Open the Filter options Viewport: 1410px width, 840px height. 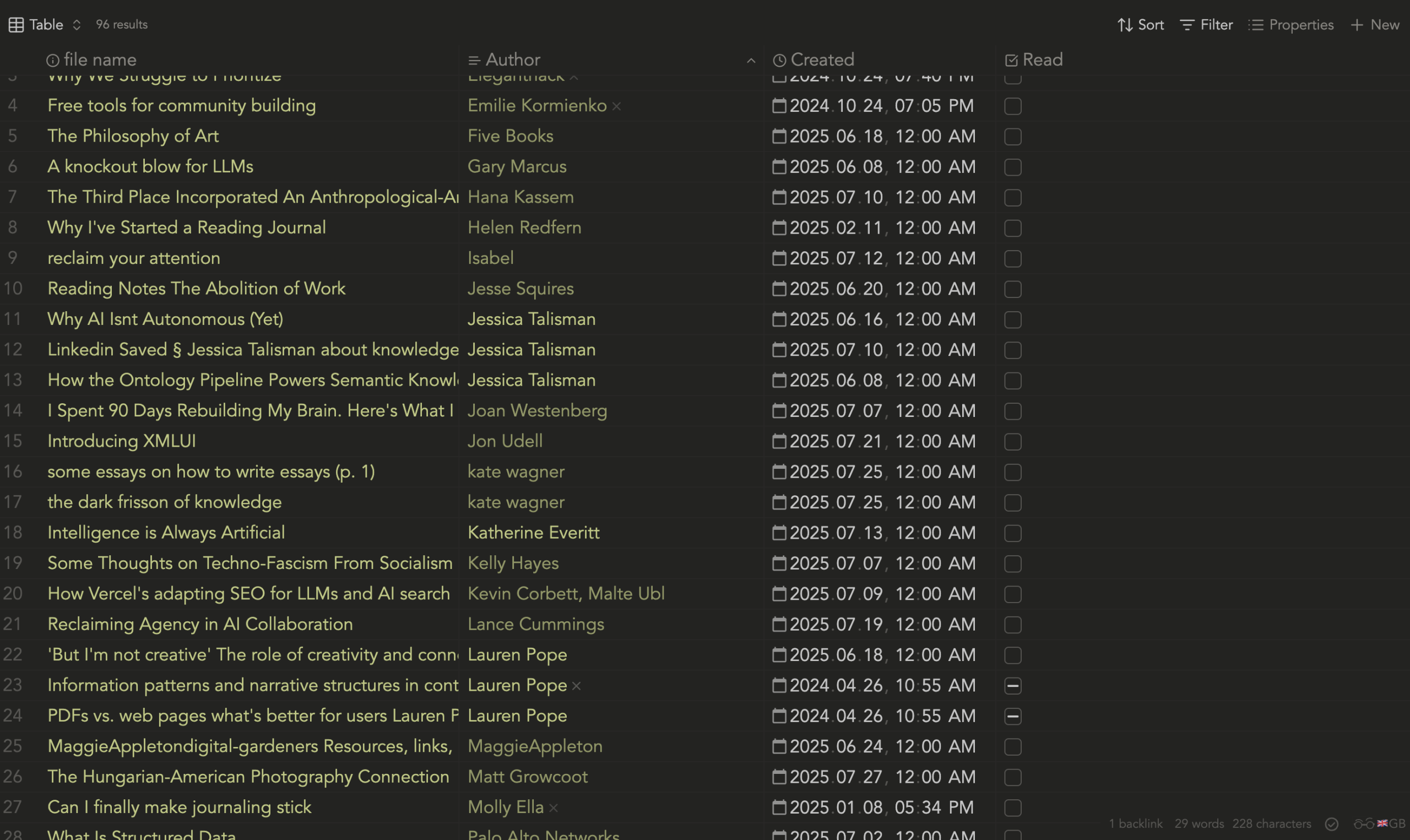(x=1206, y=25)
